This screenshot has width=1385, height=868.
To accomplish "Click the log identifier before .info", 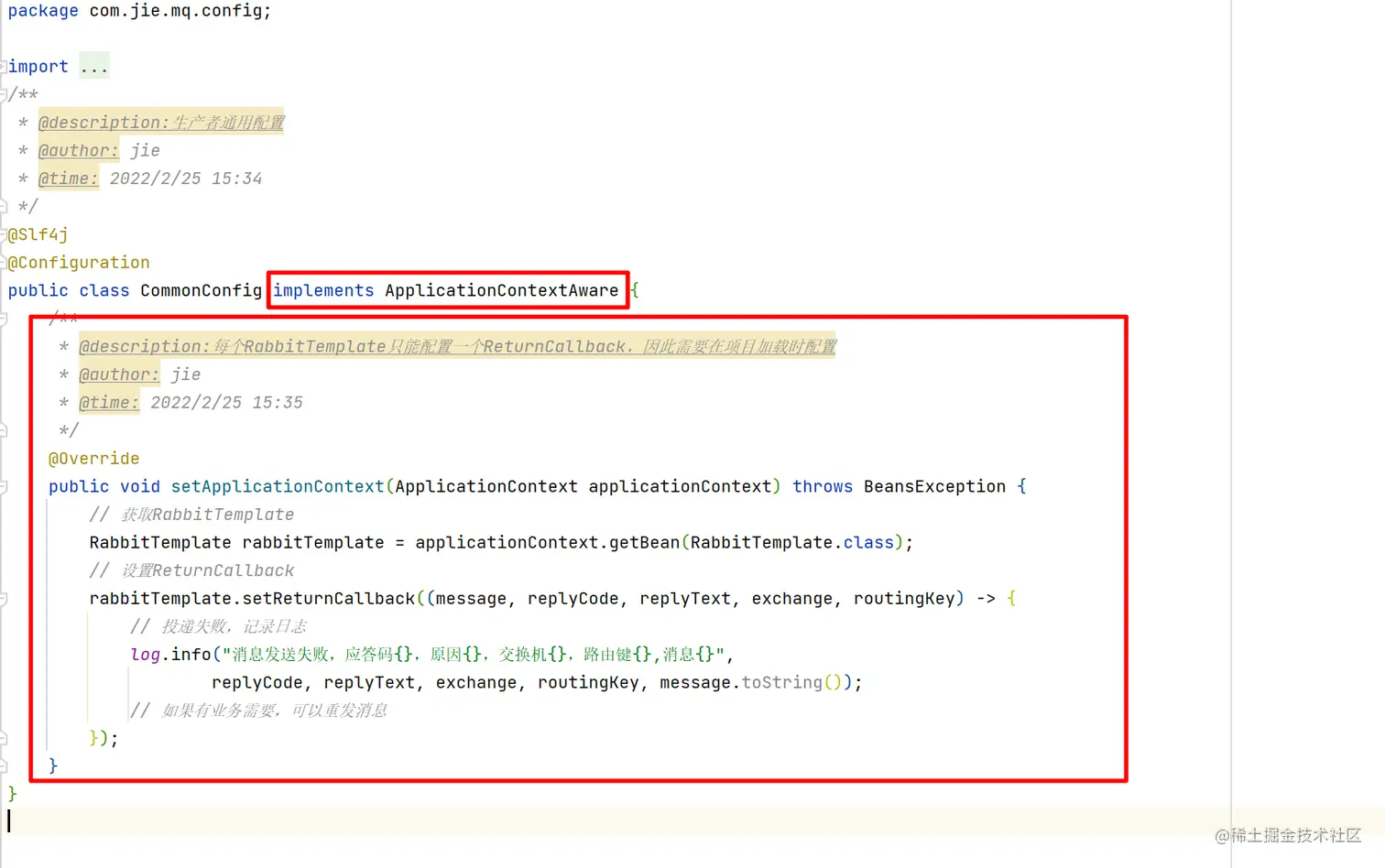I will 145,655.
